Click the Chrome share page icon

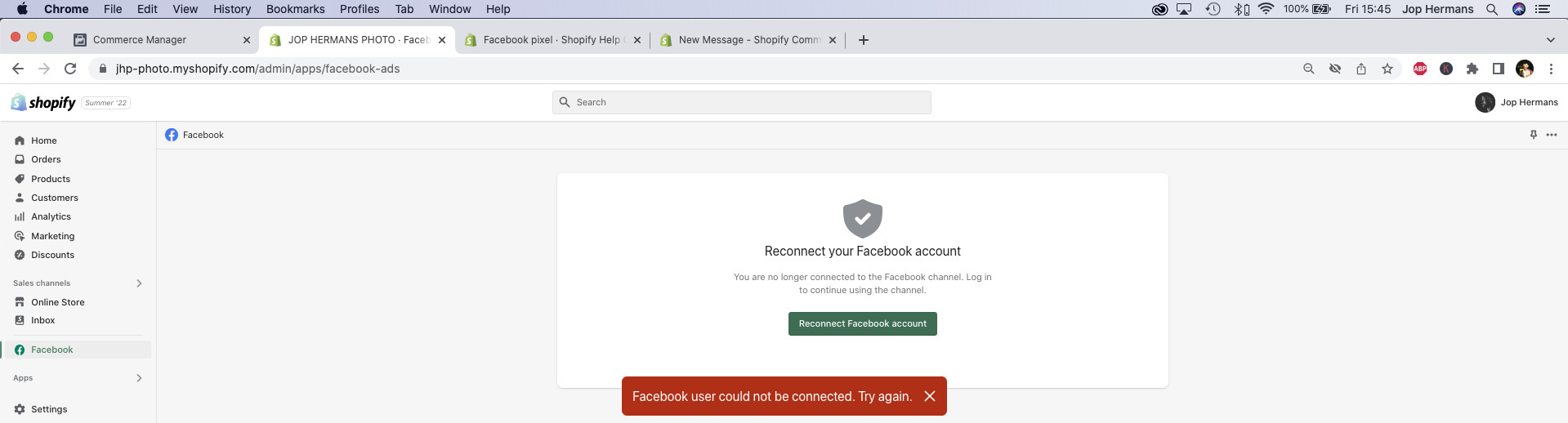point(1361,69)
